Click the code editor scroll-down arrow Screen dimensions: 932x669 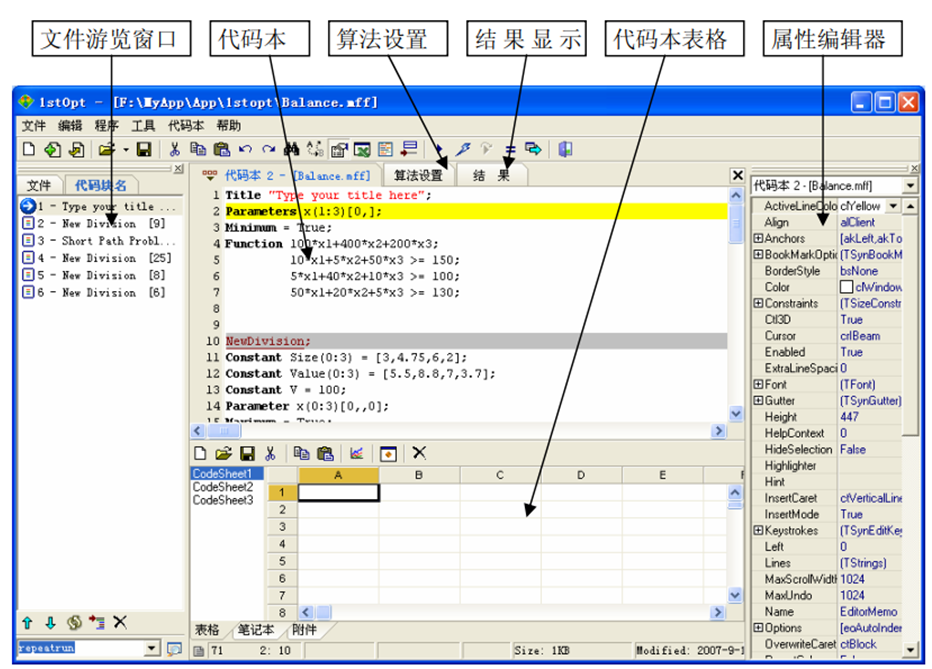736,414
